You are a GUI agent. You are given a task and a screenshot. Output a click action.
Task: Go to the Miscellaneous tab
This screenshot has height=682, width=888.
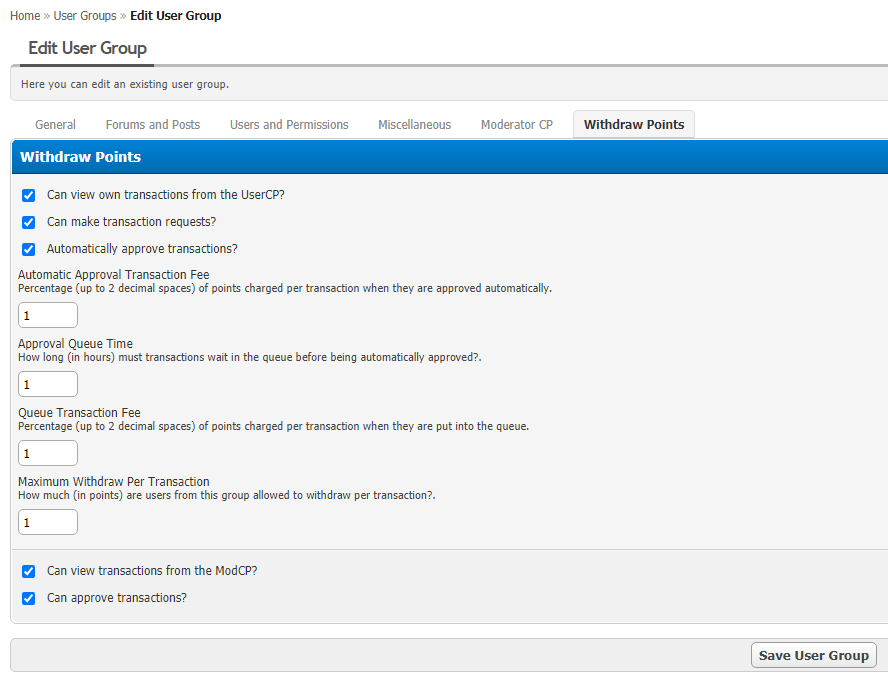tap(415, 125)
